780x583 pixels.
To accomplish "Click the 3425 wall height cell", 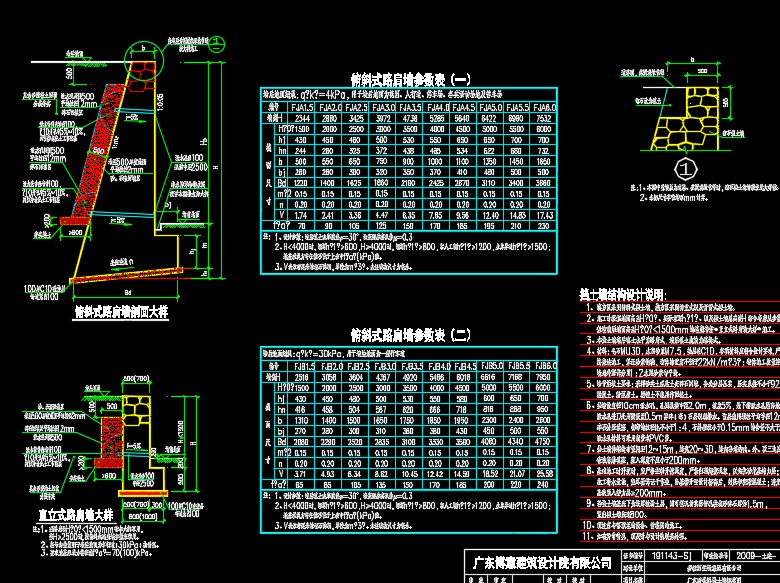I will coord(356,118).
